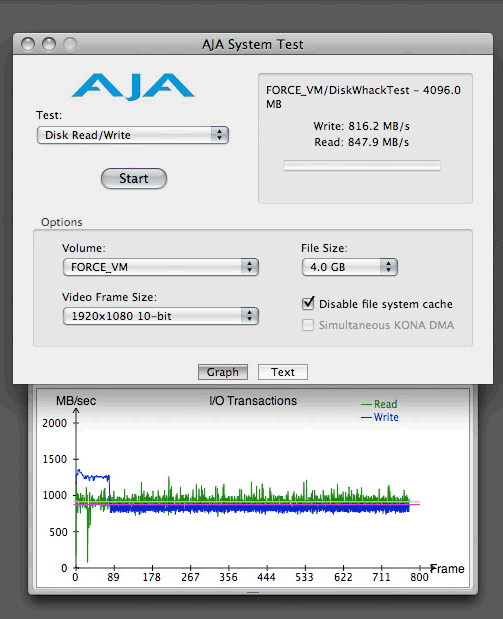Screen dimensions: 503x619
Task: Click the FORCE_VM/DiskWhackTest file label
Action: [x=363, y=97]
